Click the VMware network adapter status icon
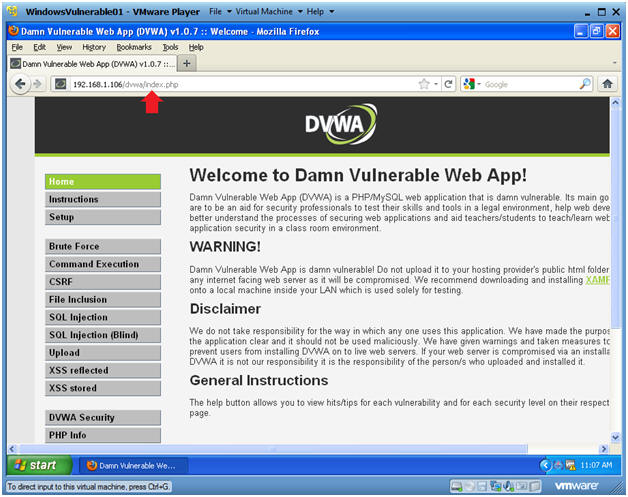 (x=495, y=486)
